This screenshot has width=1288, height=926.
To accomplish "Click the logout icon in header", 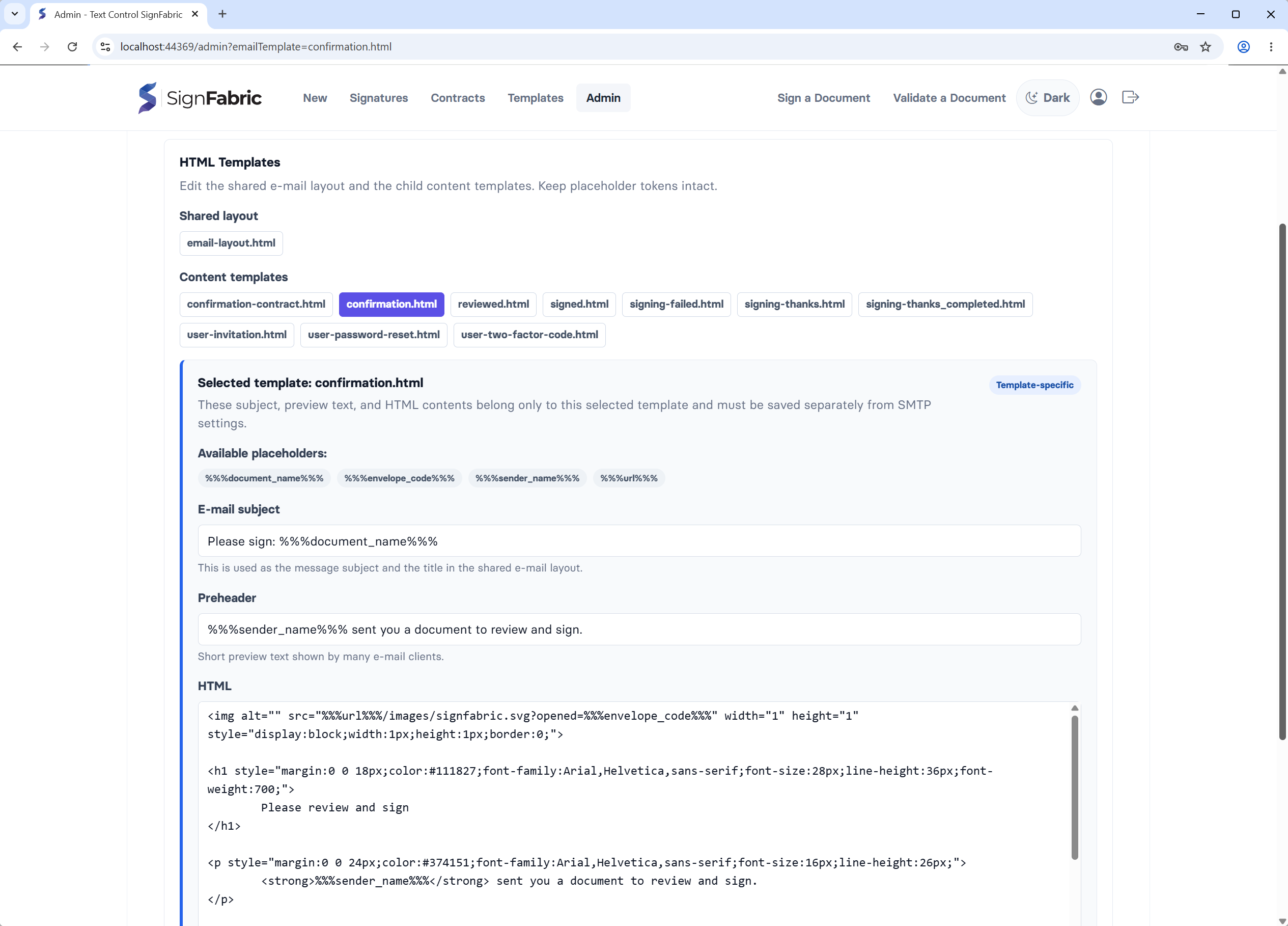I will tap(1130, 97).
